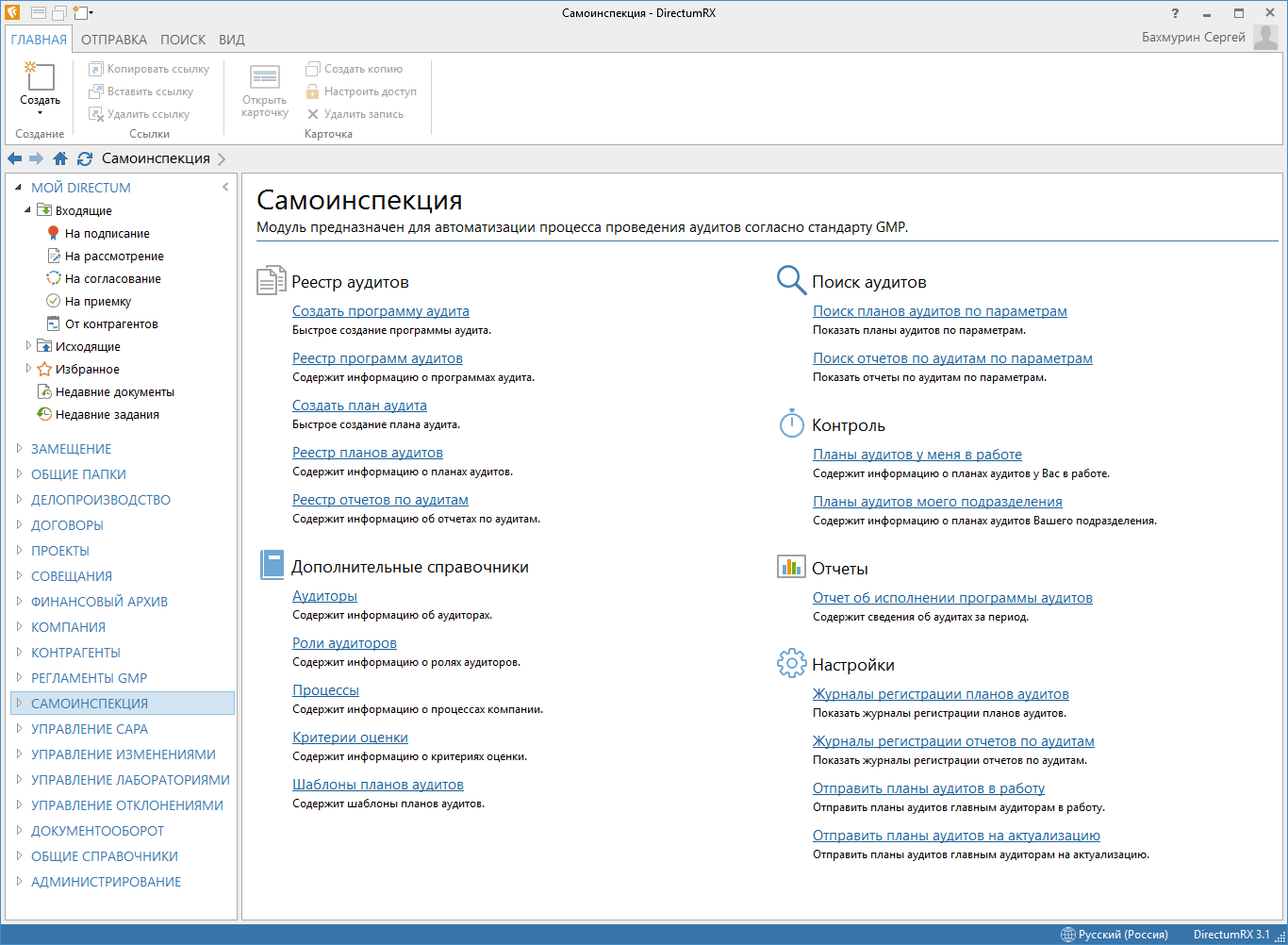Collapse the navigation pane with the chevron

(225, 187)
